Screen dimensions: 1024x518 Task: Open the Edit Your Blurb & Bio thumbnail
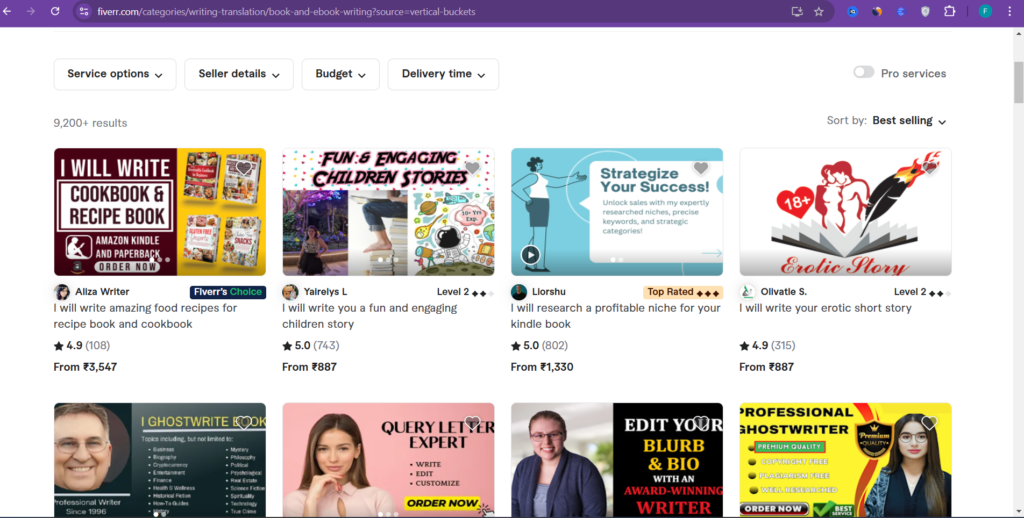point(617,460)
